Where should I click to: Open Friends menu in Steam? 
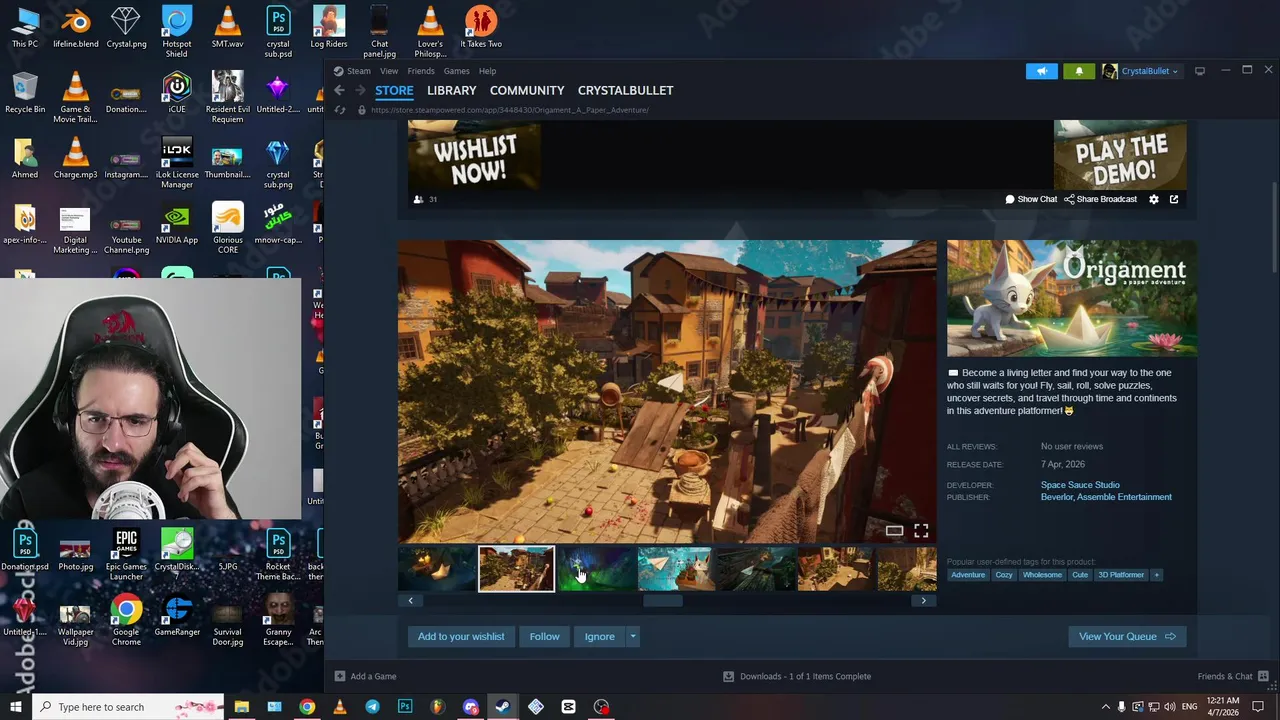click(421, 71)
